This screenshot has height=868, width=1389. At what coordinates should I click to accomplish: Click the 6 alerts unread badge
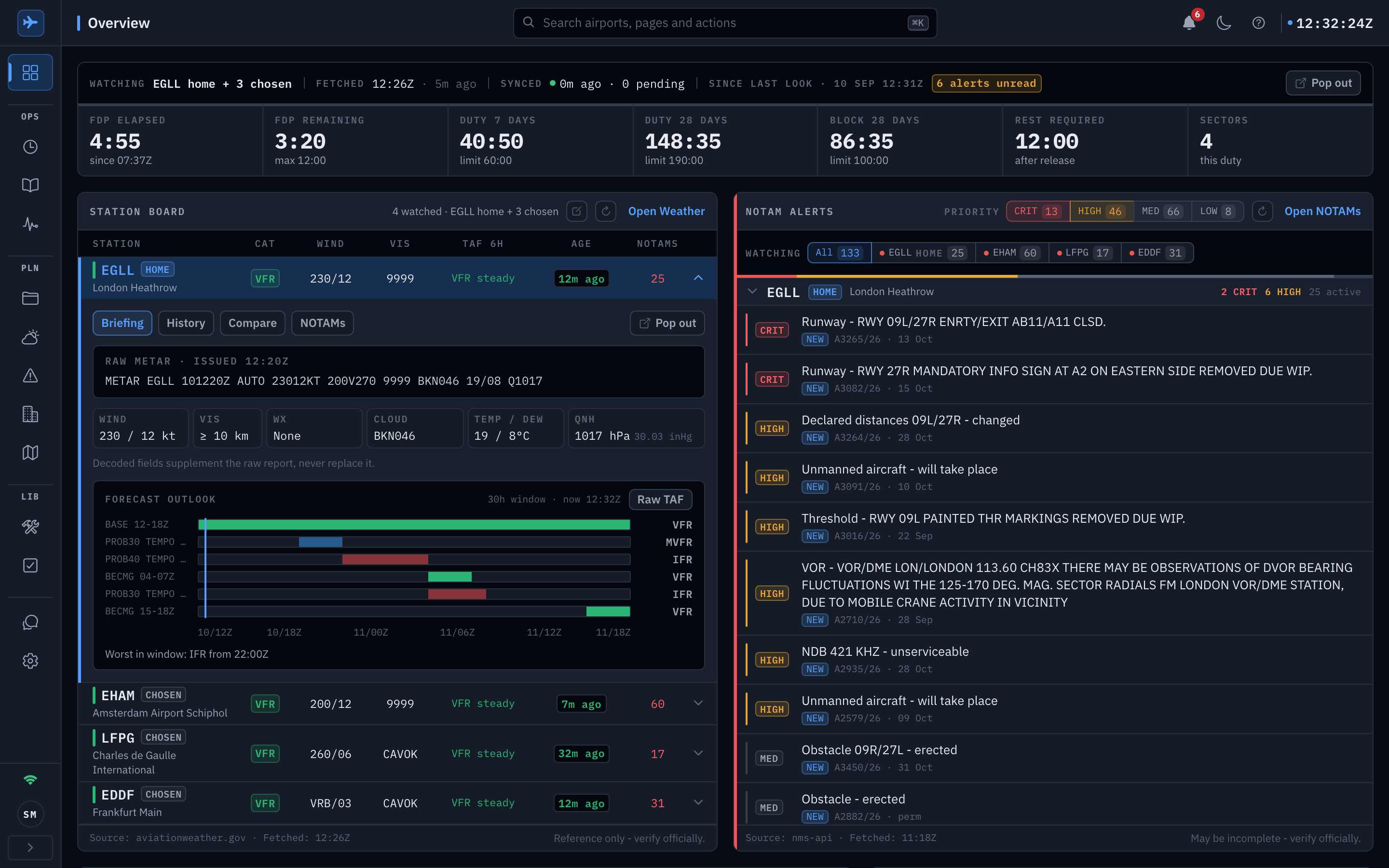[986, 83]
